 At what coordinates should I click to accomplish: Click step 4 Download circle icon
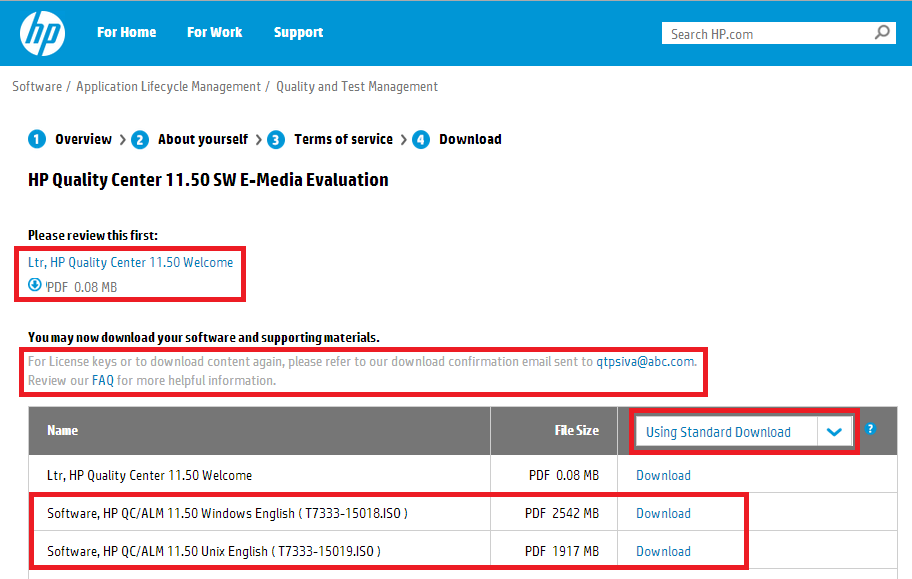pos(421,139)
